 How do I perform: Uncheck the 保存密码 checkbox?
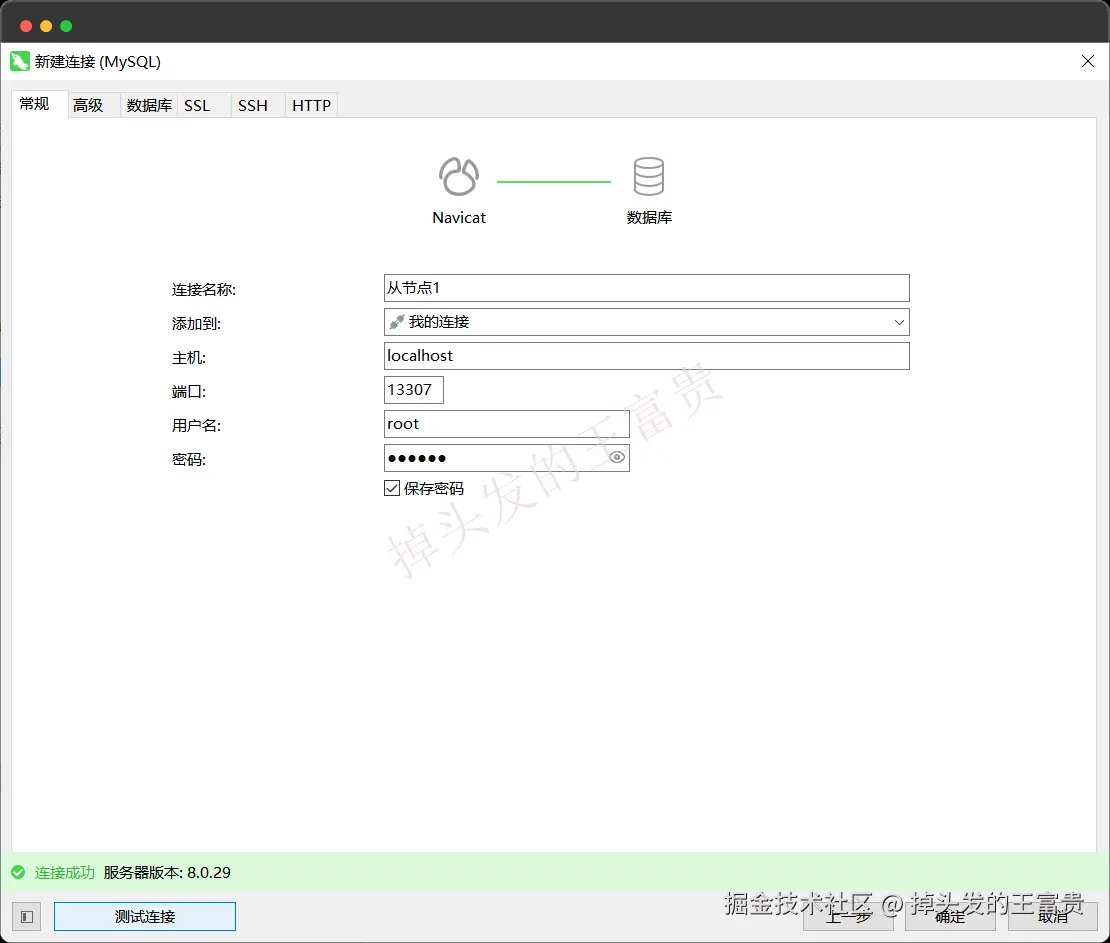391,488
